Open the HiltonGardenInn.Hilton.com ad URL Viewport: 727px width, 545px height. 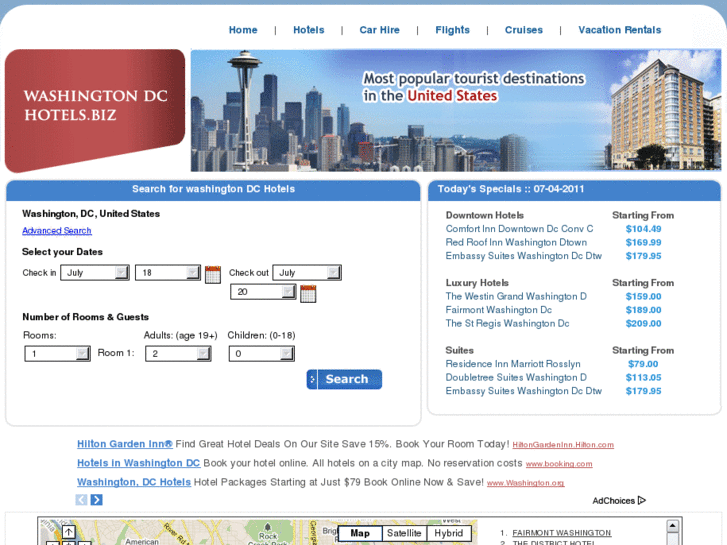pyautogui.click(x=563, y=445)
